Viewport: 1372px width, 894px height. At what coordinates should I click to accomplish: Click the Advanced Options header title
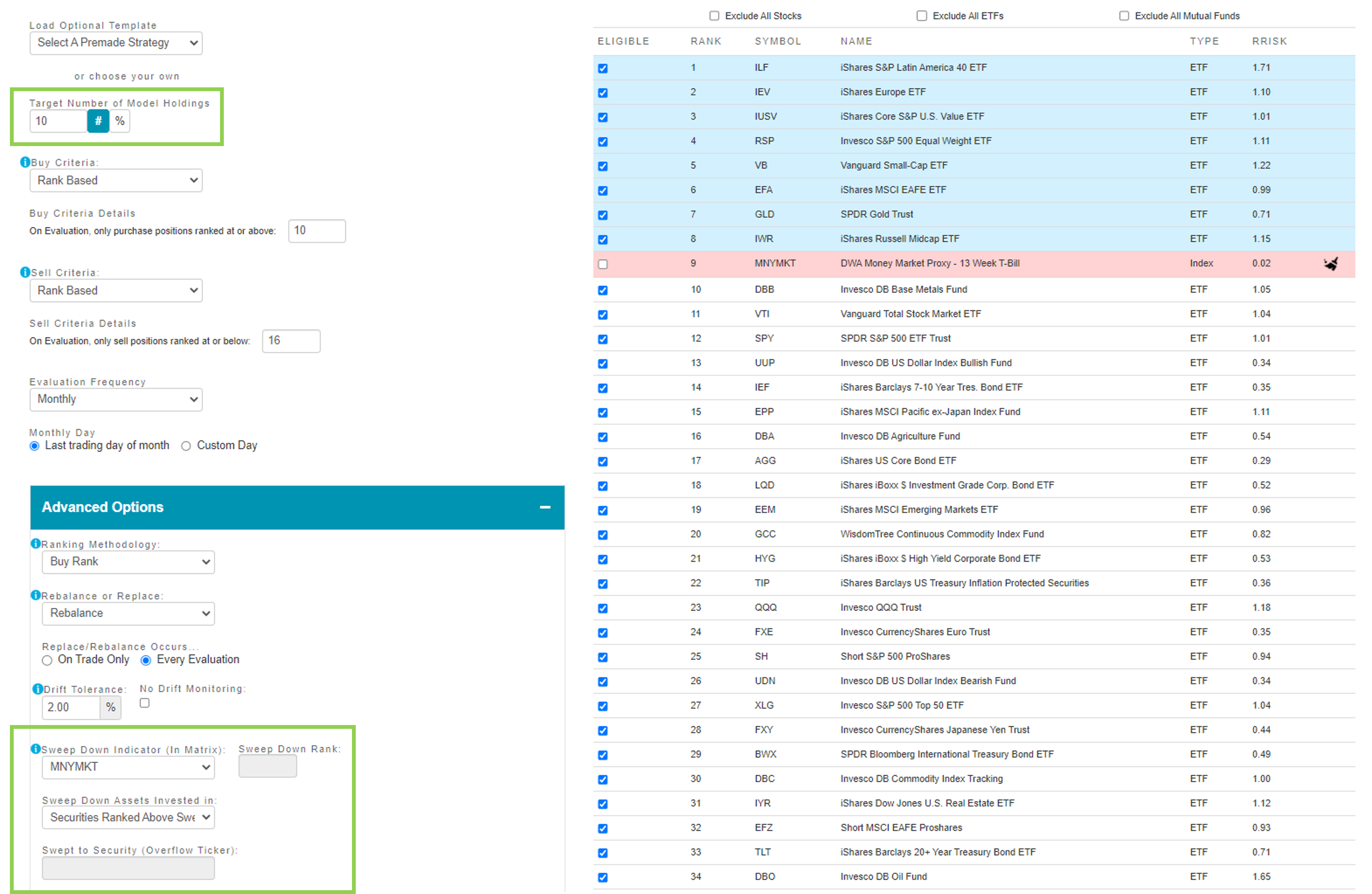[103, 507]
